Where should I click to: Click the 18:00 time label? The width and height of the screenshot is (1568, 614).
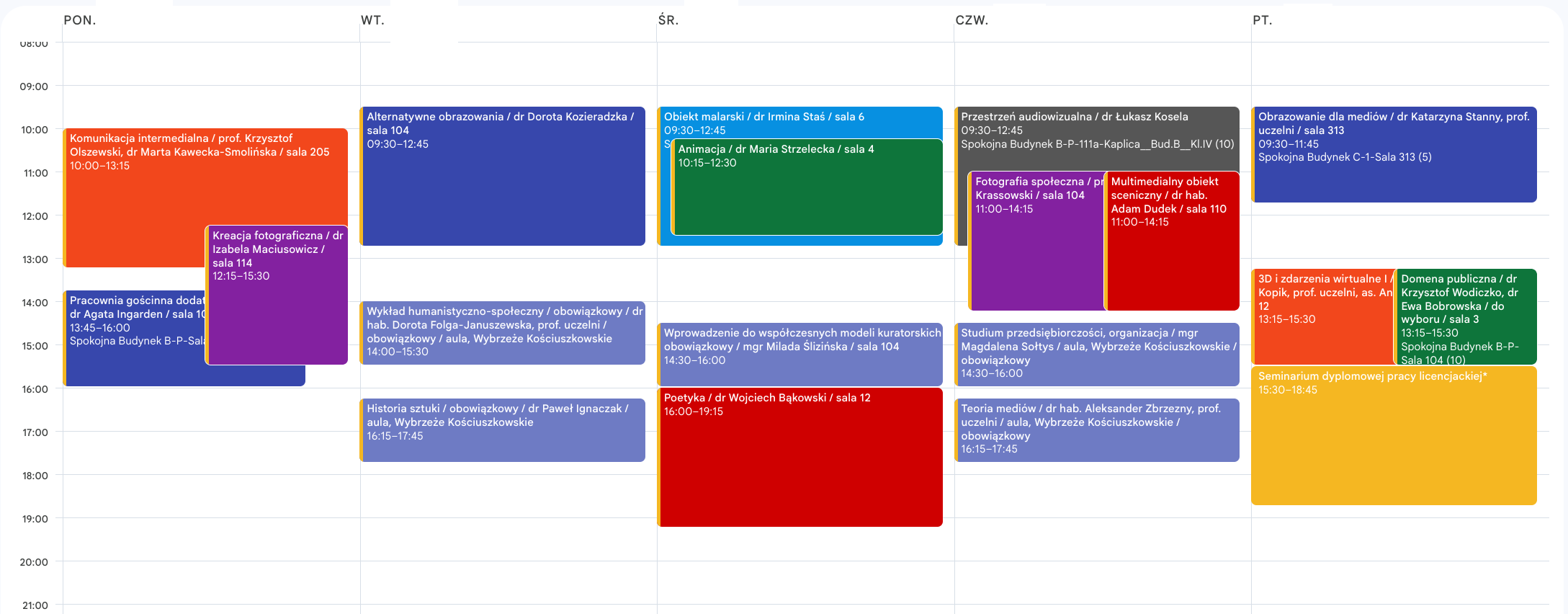click(x=34, y=476)
